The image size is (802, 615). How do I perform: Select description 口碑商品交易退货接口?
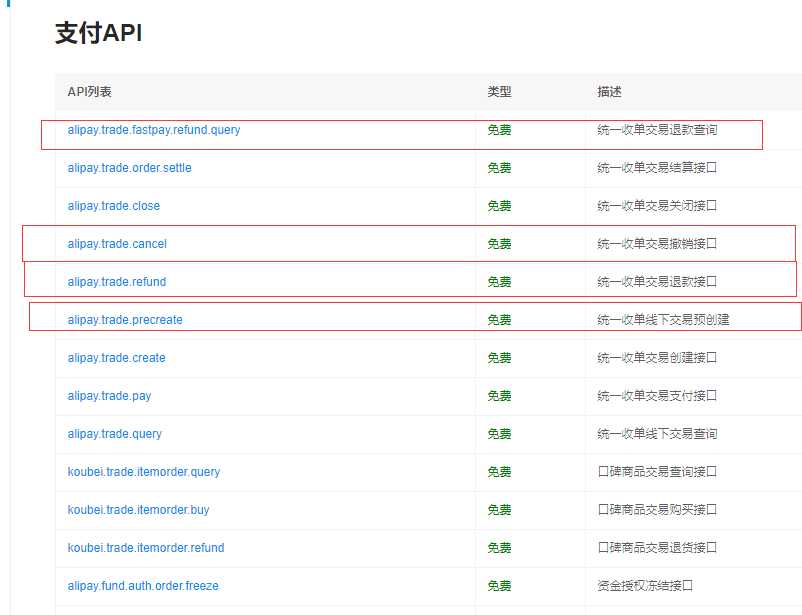[x=657, y=548]
